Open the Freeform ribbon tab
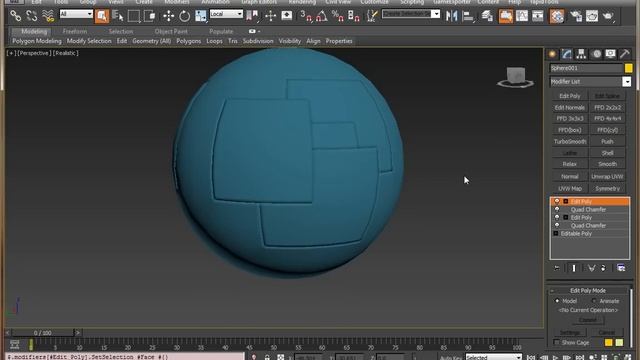This screenshot has height=360, width=640. (x=75, y=31)
